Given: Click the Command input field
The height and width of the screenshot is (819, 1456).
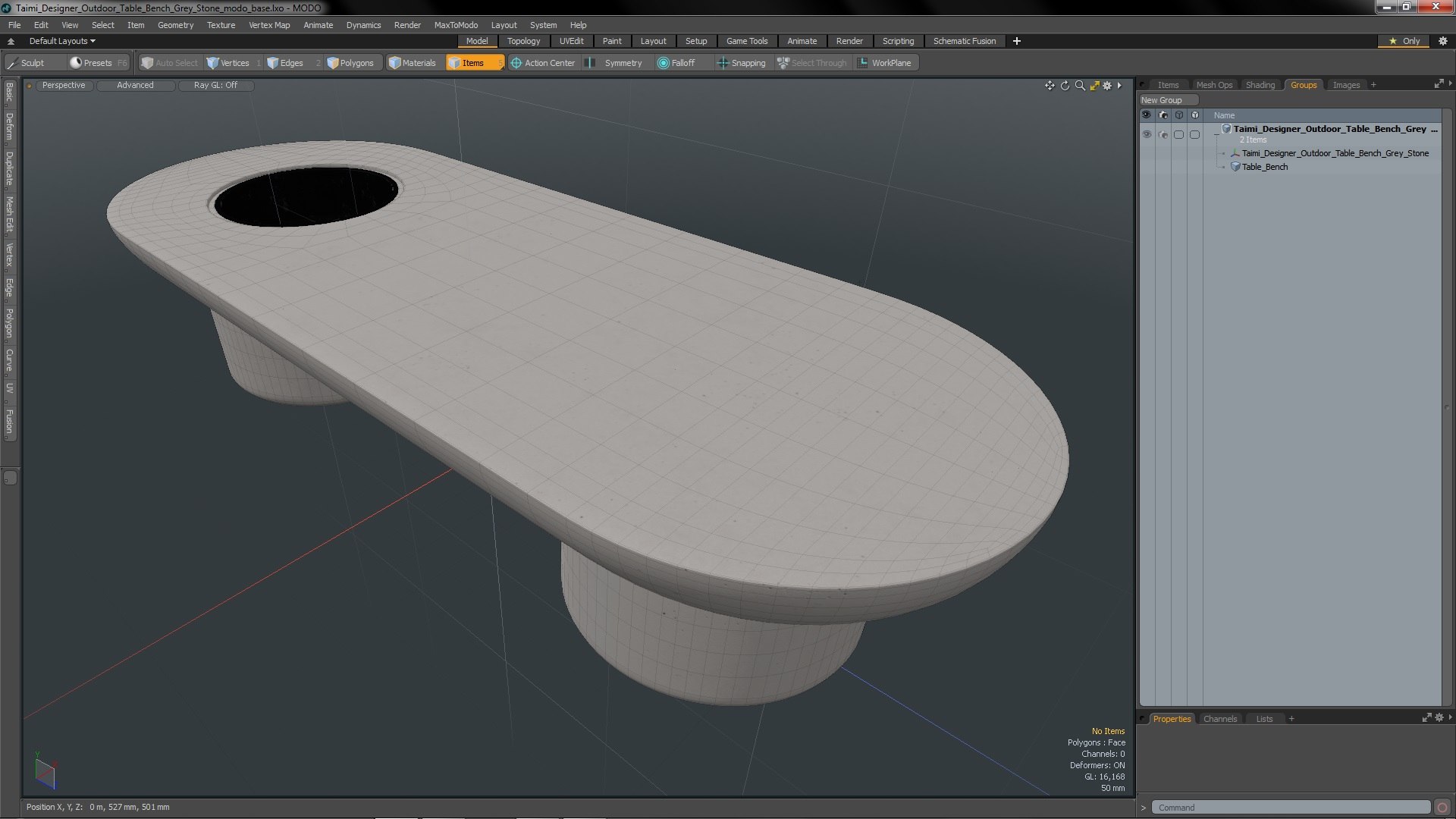Looking at the screenshot, I should 1290,808.
